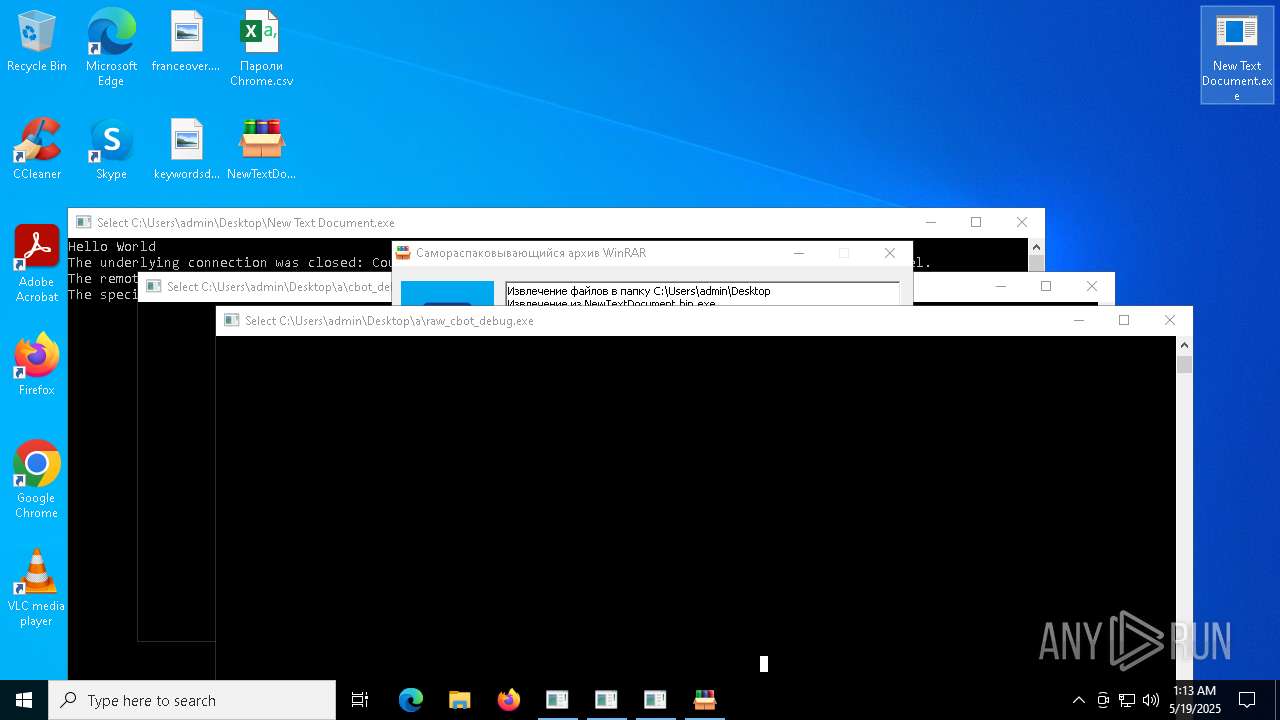The width and height of the screenshot is (1280, 720).
Task: Click raw_cbot_debug.exe window system menu icon
Action: (x=231, y=320)
